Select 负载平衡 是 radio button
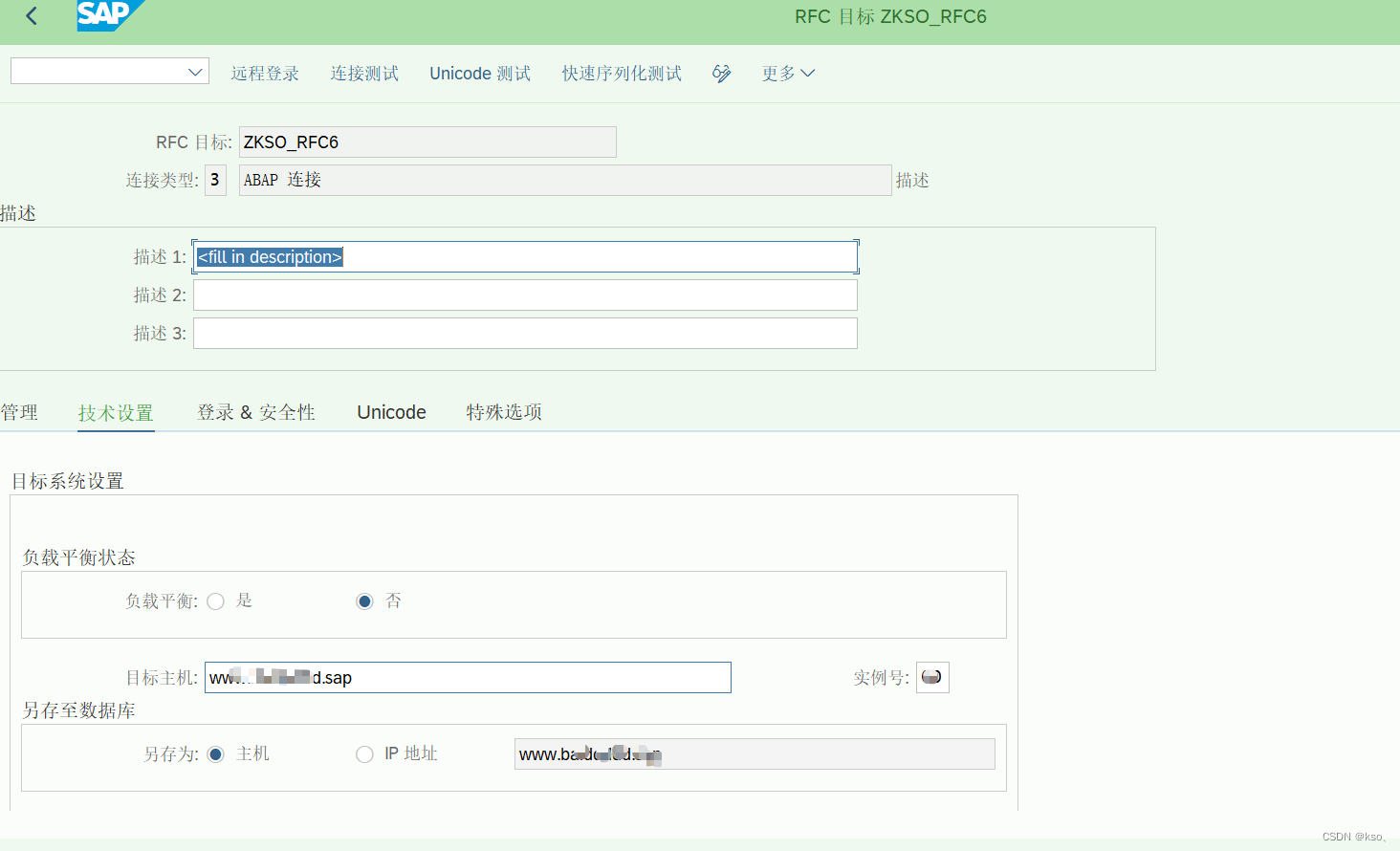 (216, 601)
